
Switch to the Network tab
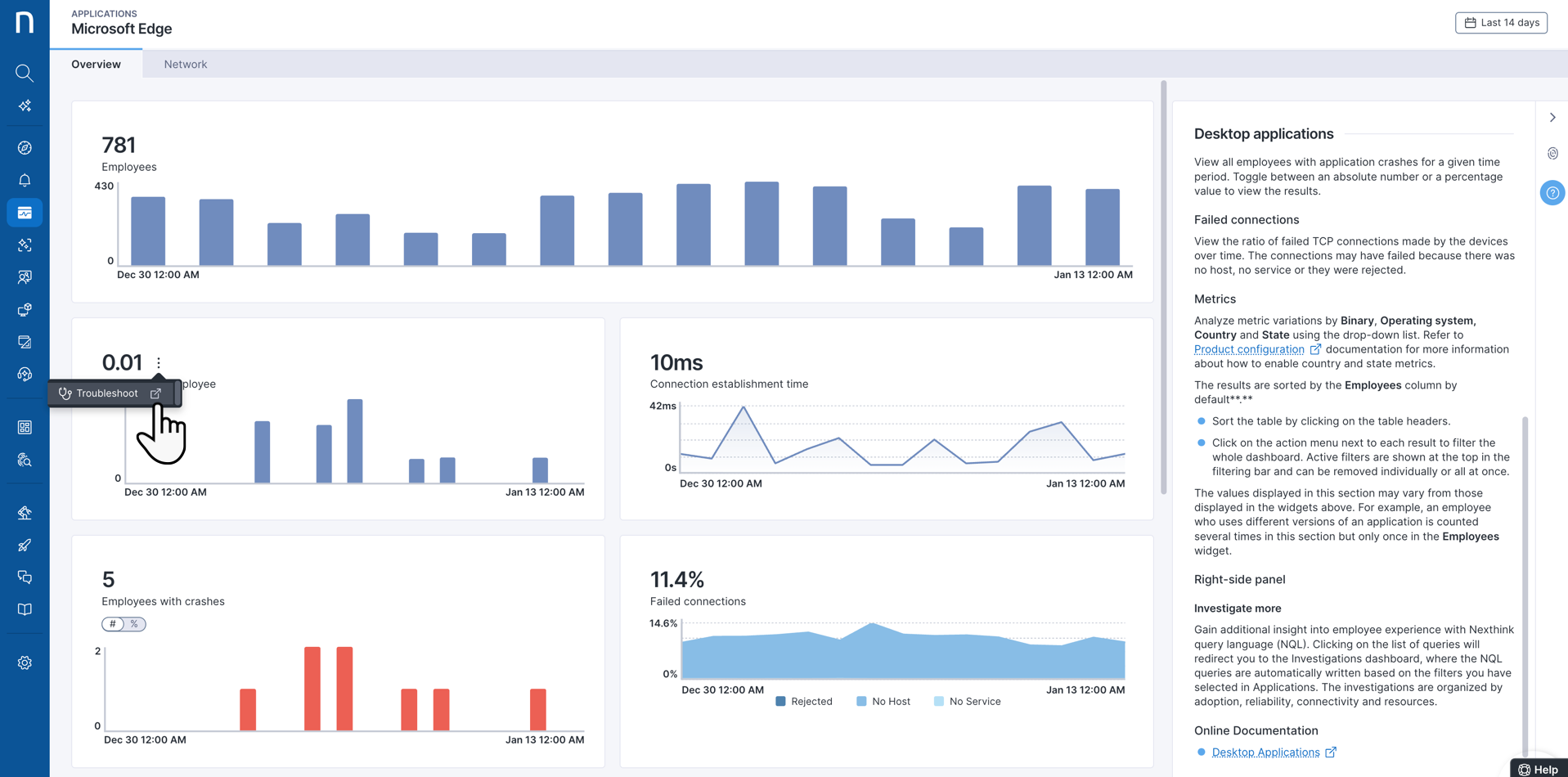185,65
